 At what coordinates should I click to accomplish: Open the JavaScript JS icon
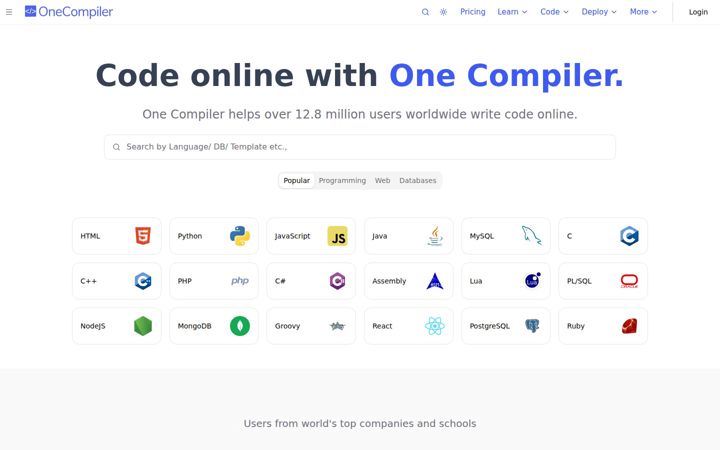click(338, 236)
